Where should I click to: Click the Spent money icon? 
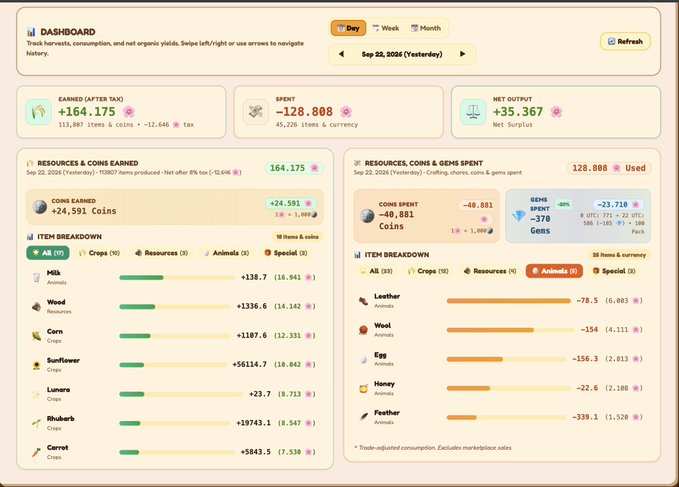pyautogui.click(x=255, y=112)
